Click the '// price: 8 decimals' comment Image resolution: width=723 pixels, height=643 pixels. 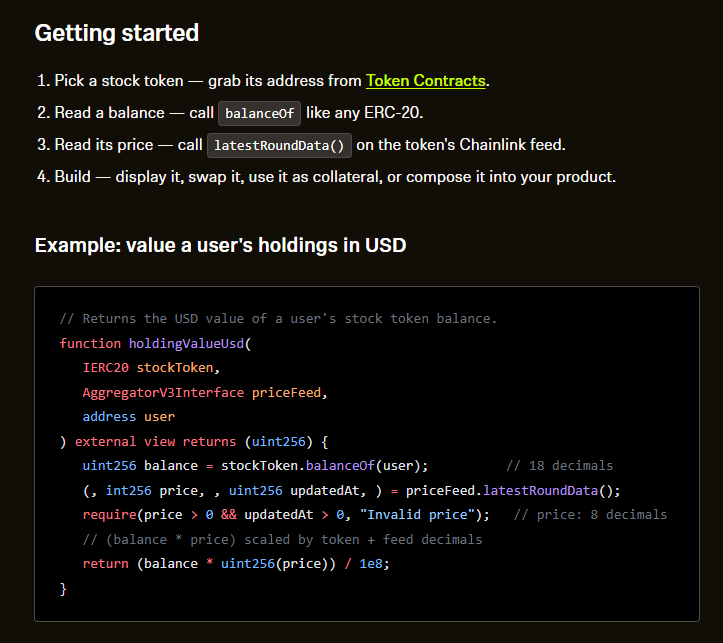tap(590, 514)
